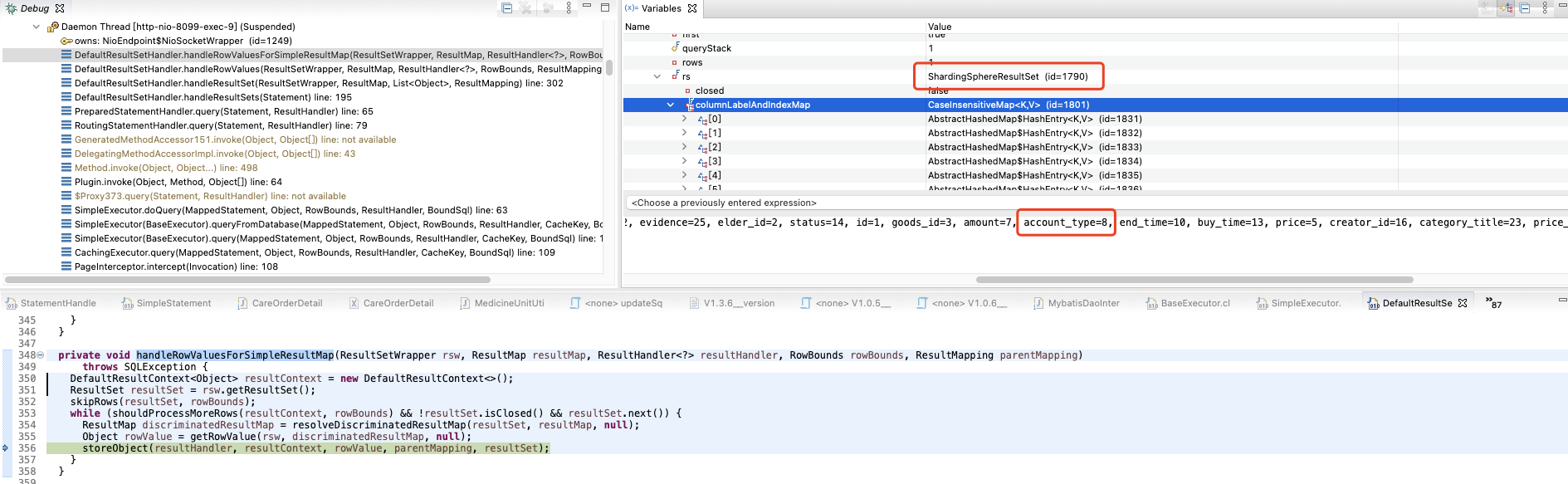Viewport: 1568px width, 484px height.
Task: Expand the [0] HashEntry variable
Action: click(x=684, y=119)
